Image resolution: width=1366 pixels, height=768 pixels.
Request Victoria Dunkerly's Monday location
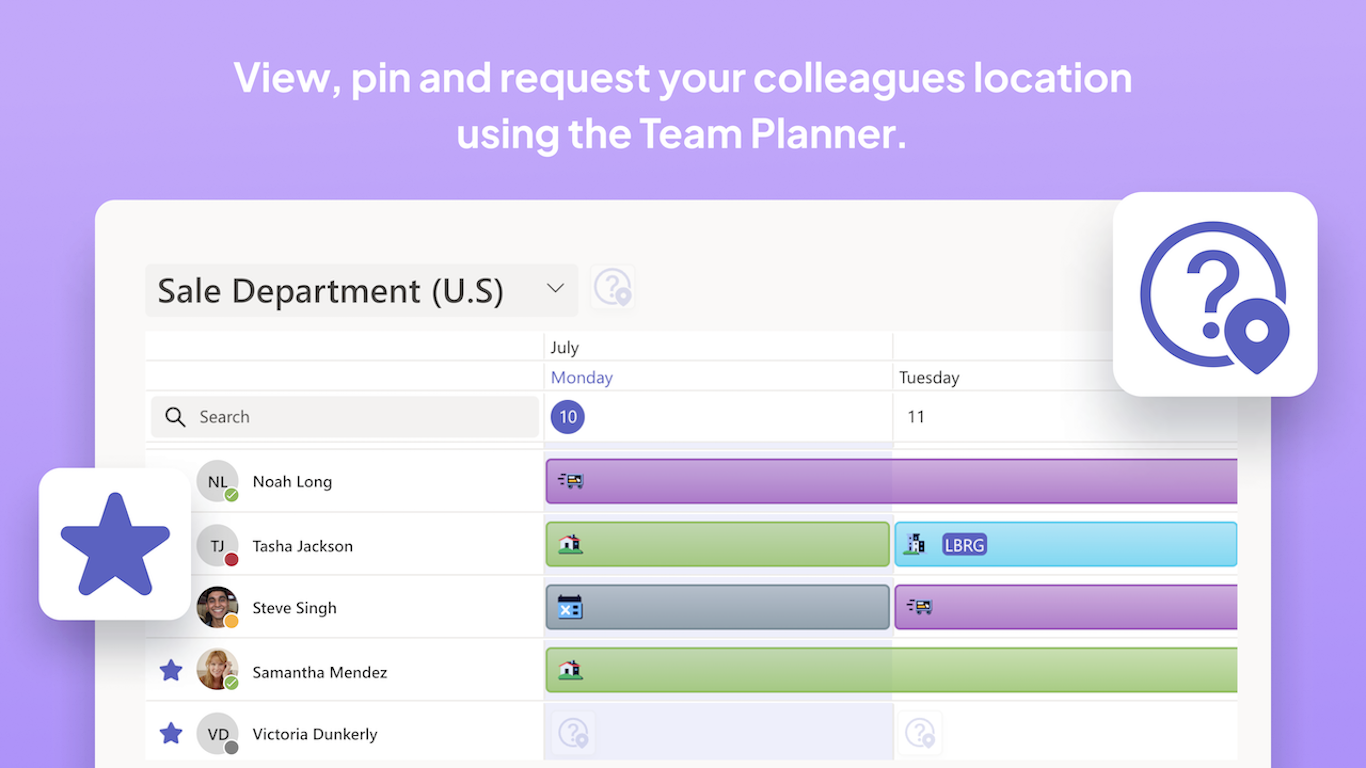click(x=574, y=733)
